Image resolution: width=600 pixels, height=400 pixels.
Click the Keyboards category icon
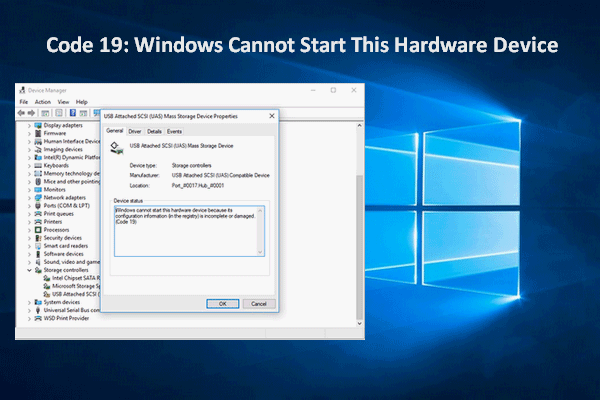(38, 165)
